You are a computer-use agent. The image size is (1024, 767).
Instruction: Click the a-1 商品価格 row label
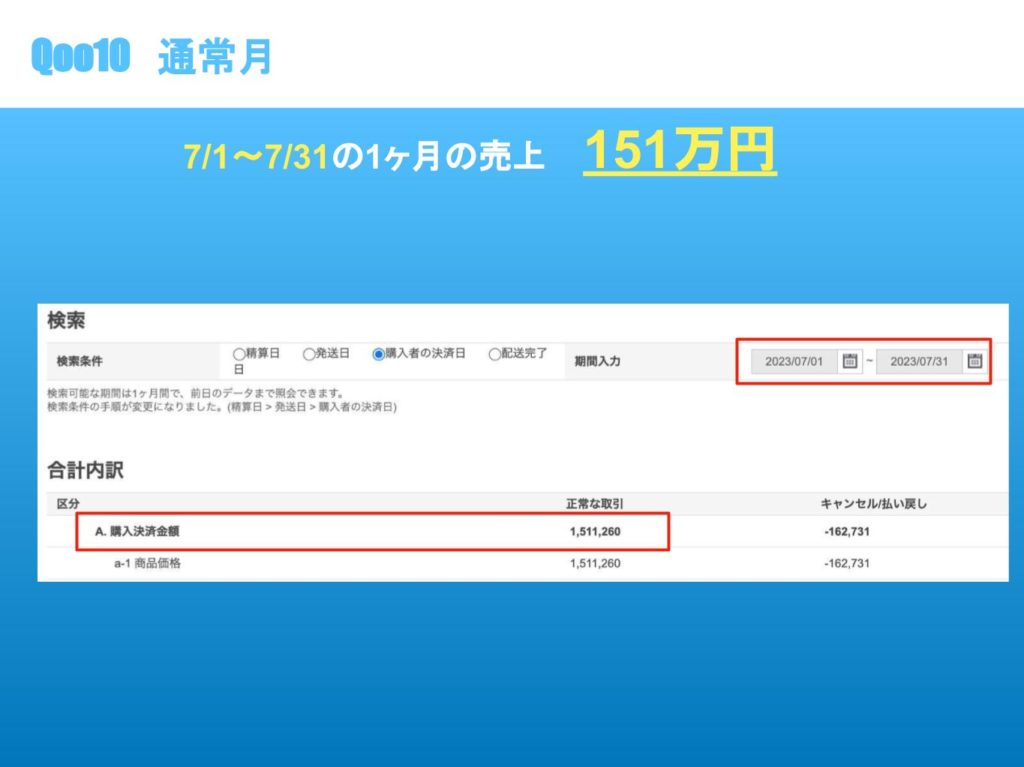[x=147, y=564]
